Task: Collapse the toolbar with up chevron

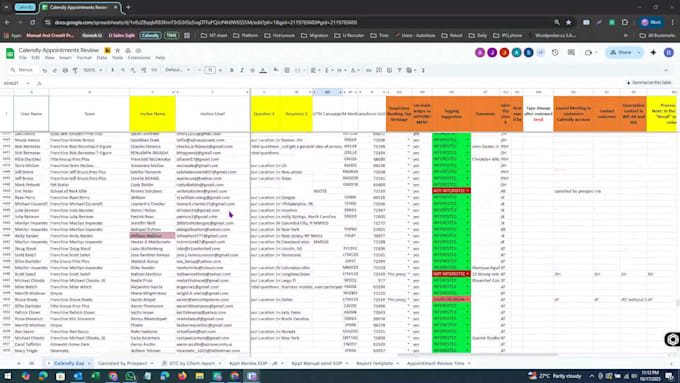Action: [666, 70]
